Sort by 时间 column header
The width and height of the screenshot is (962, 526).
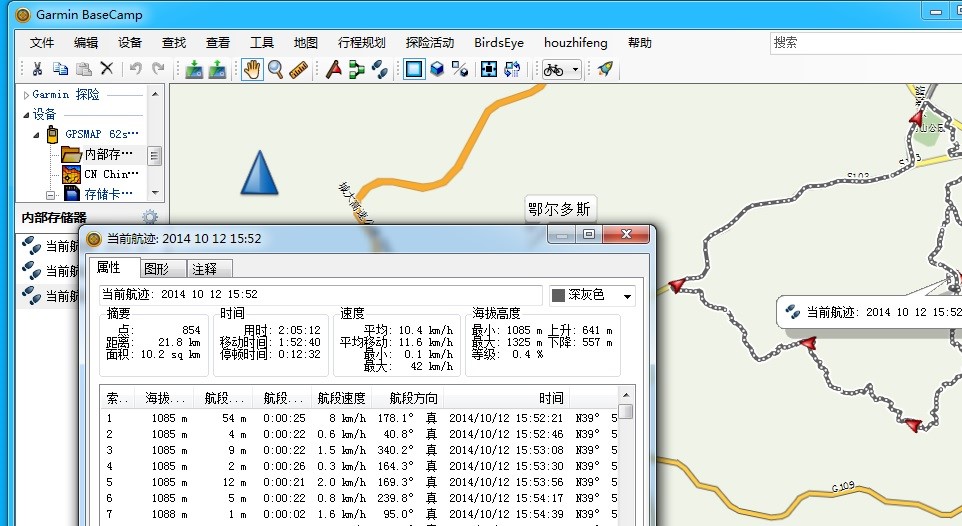tap(507, 398)
